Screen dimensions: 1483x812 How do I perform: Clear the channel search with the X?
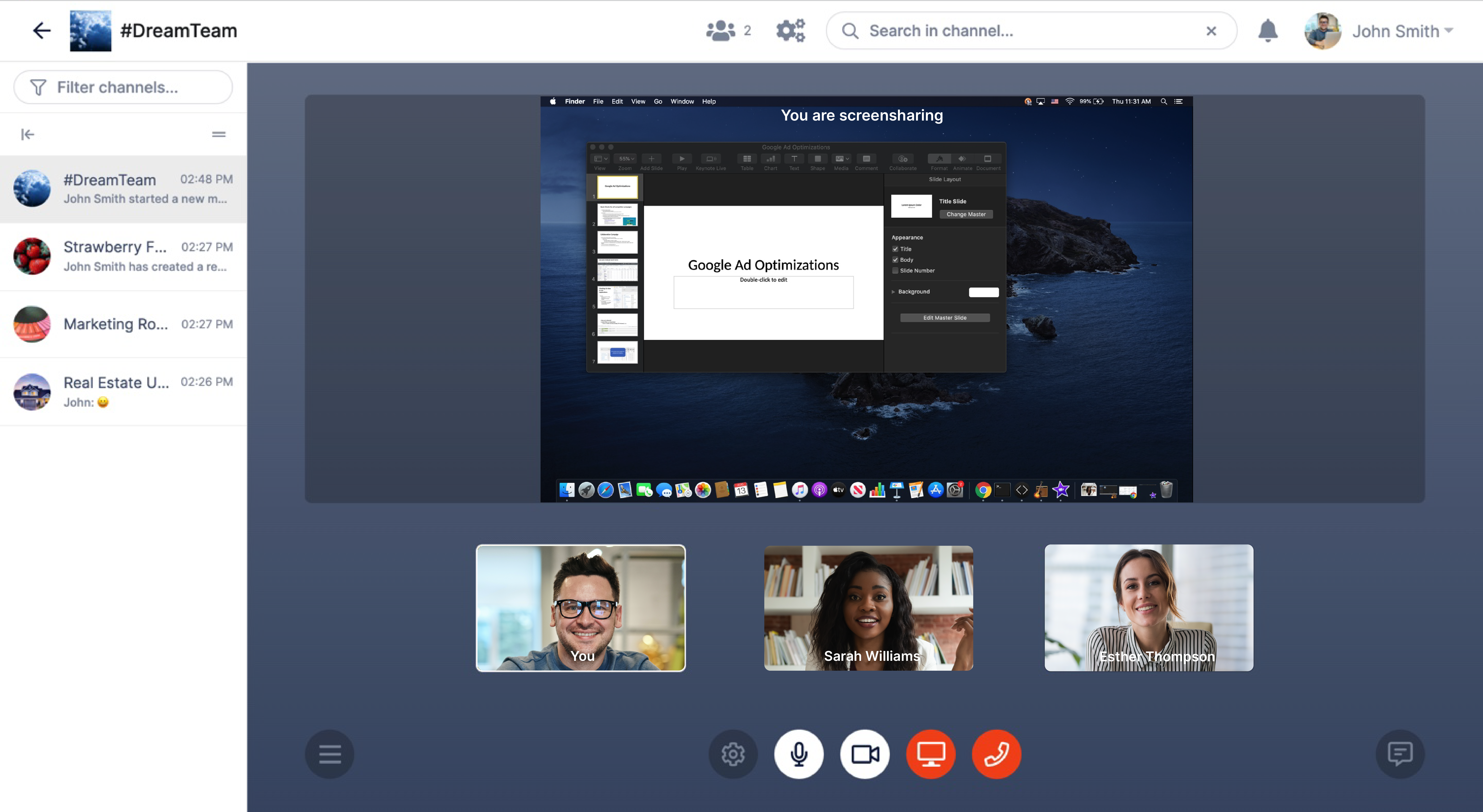coord(1211,31)
